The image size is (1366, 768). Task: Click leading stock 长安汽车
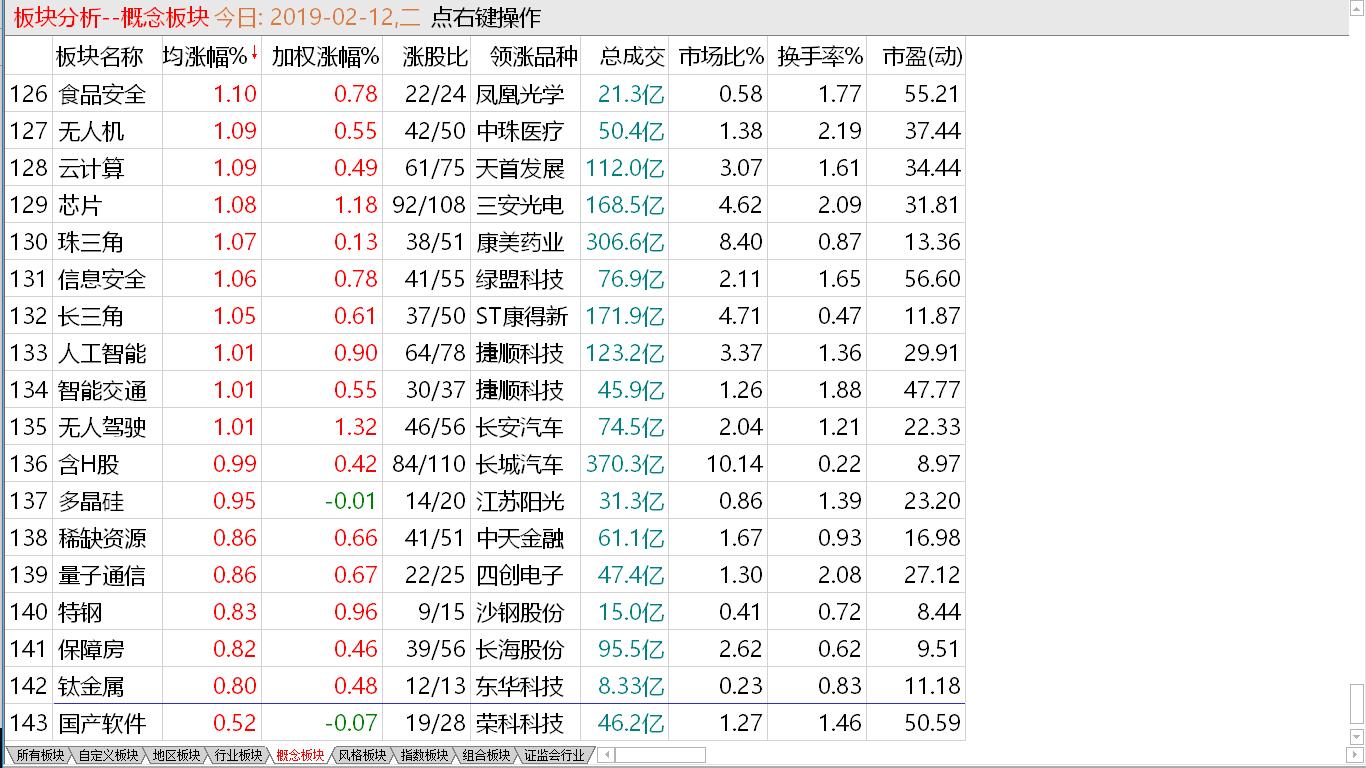tap(520, 427)
